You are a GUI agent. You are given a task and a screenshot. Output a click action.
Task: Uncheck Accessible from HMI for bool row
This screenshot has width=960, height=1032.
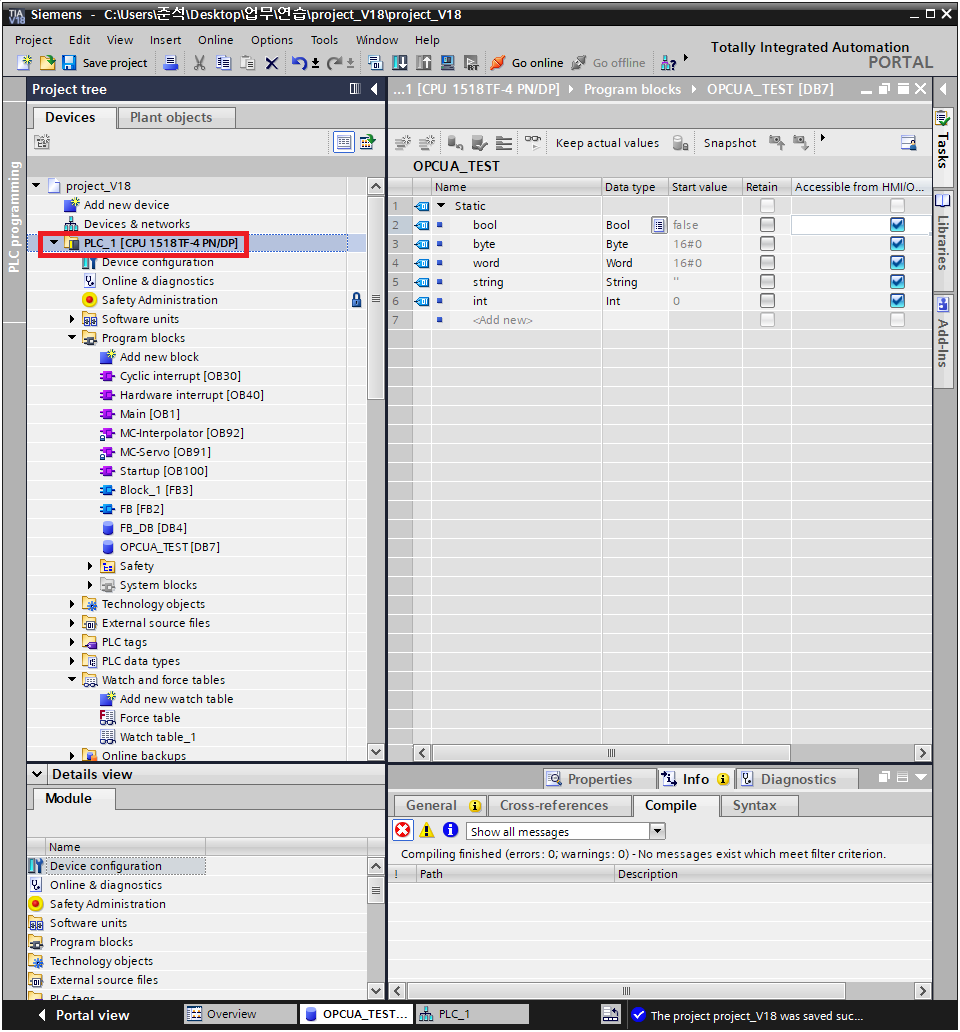(x=897, y=224)
